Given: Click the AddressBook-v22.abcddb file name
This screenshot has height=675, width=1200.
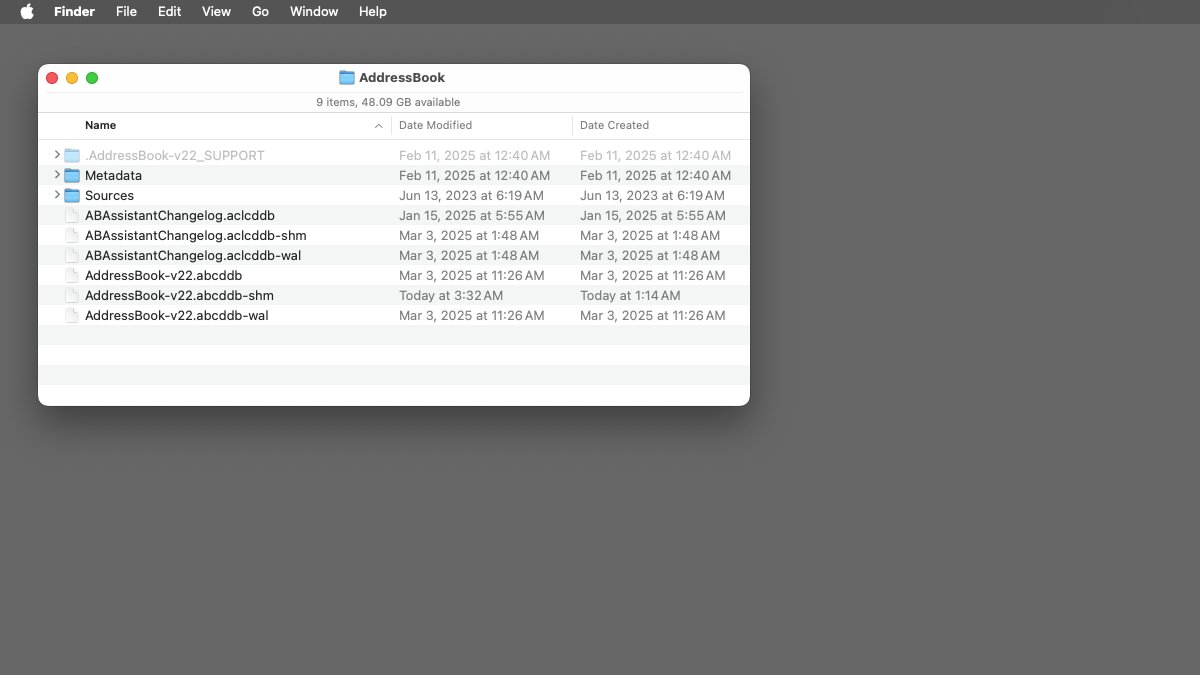Looking at the screenshot, I should (x=164, y=275).
